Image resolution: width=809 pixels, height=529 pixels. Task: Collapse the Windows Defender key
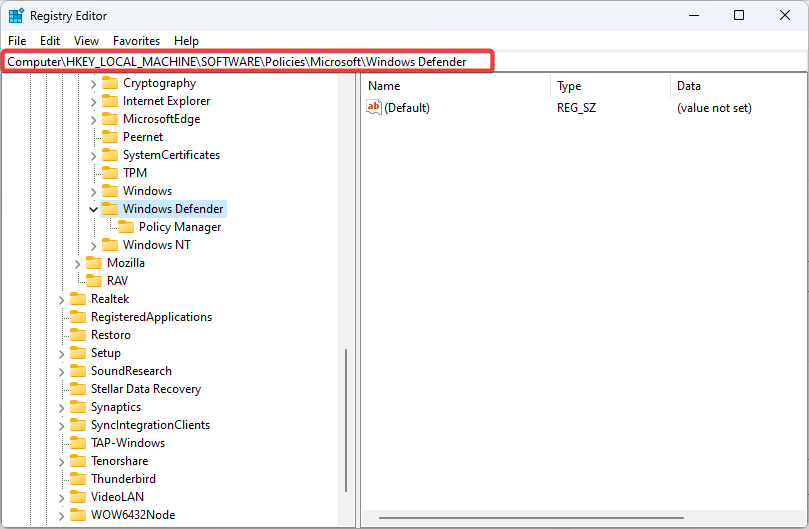93,209
